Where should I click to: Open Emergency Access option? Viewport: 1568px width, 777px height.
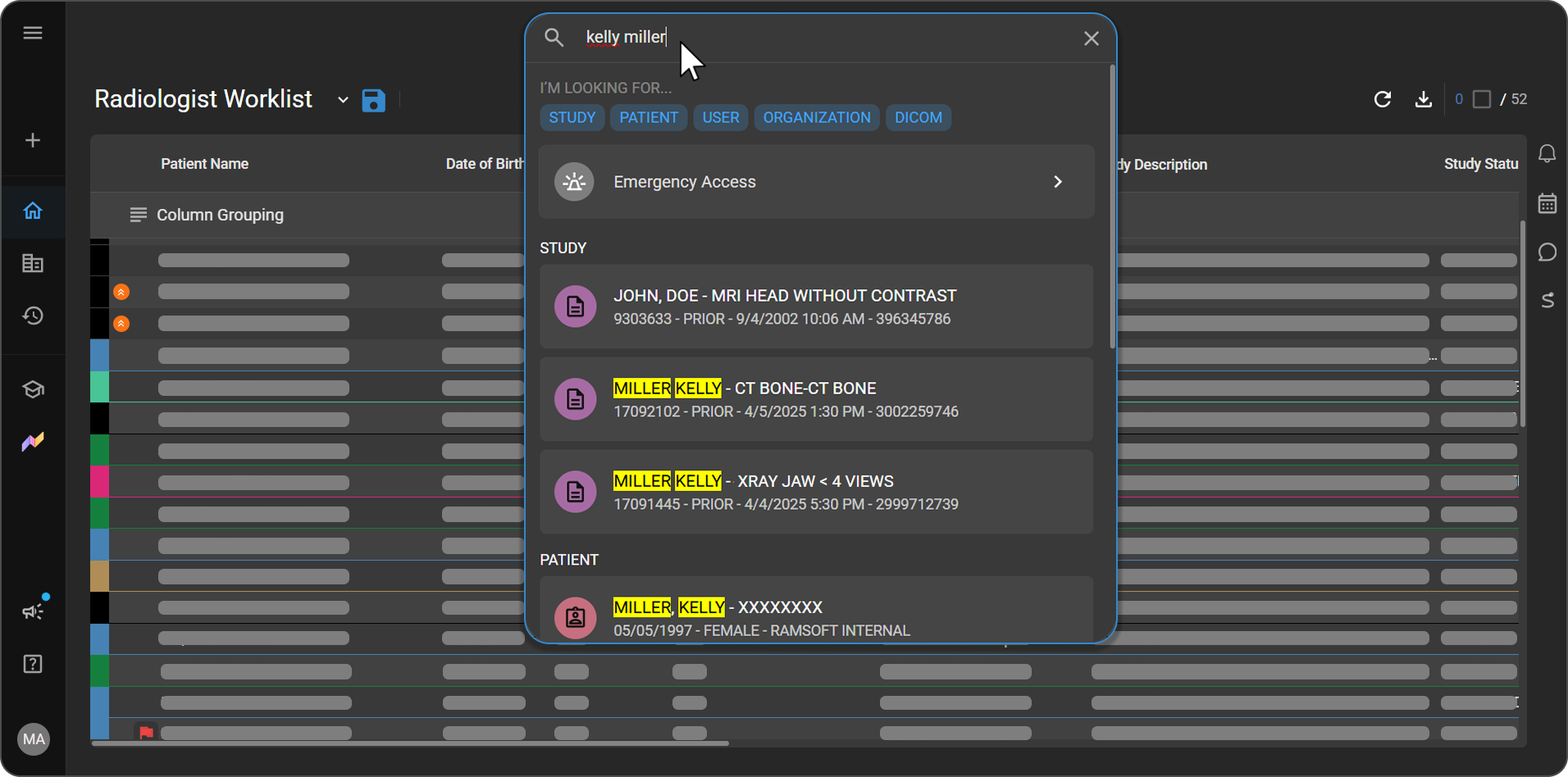[817, 182]
